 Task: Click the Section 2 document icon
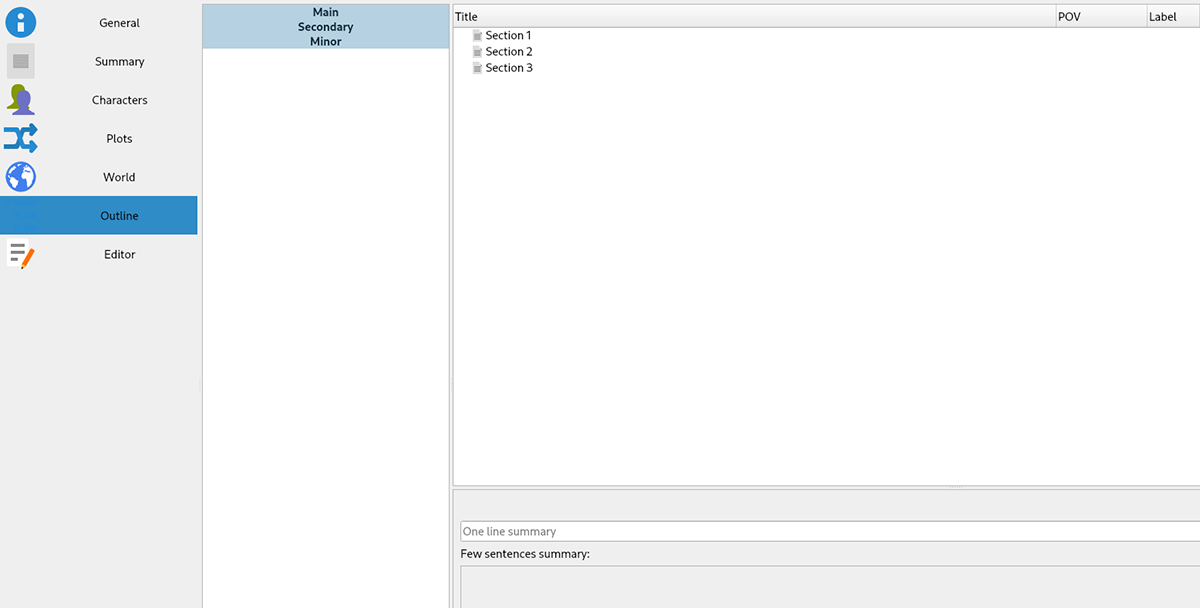[x=477, y=52]
